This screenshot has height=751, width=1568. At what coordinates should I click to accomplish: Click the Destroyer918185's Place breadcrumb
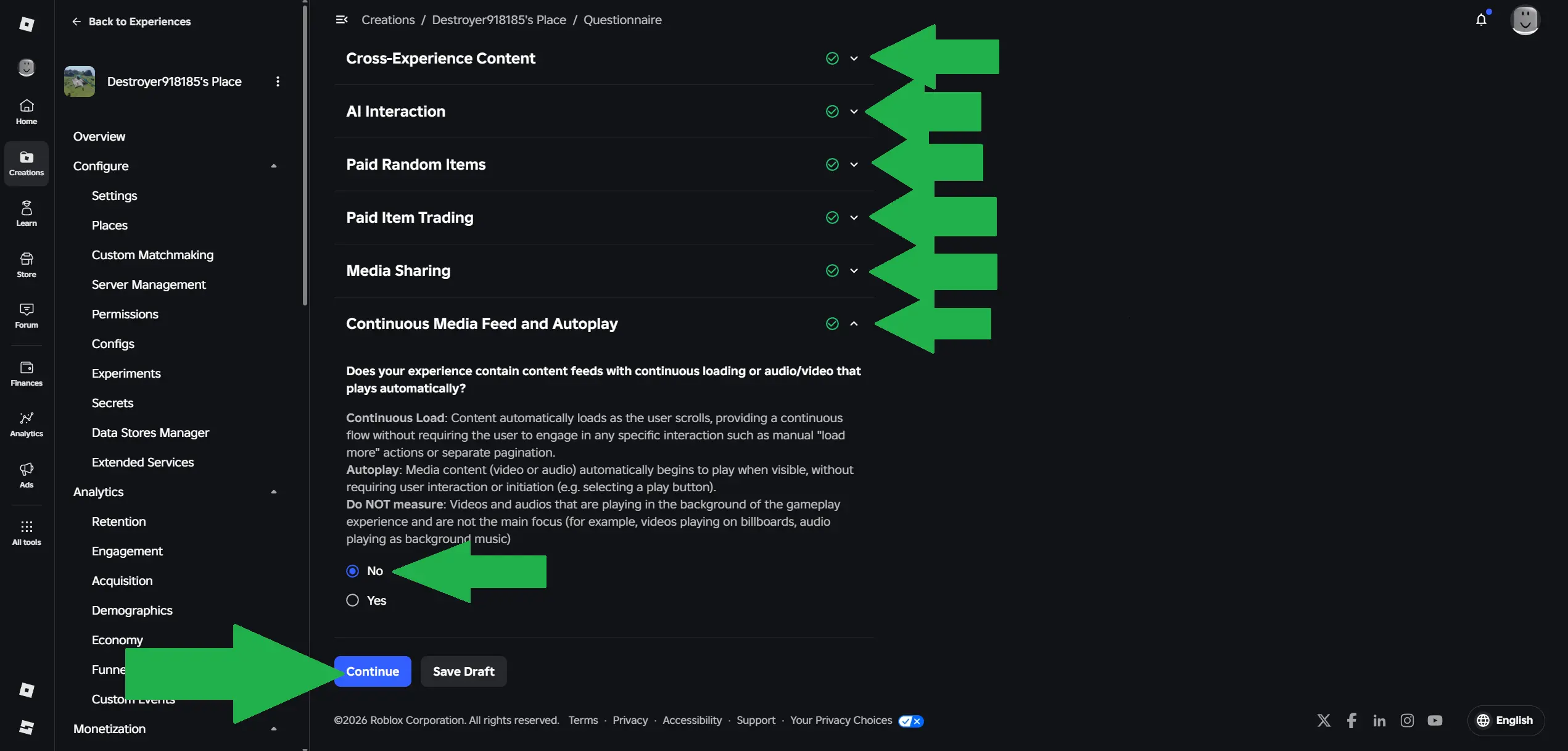[x=499, y=20]
